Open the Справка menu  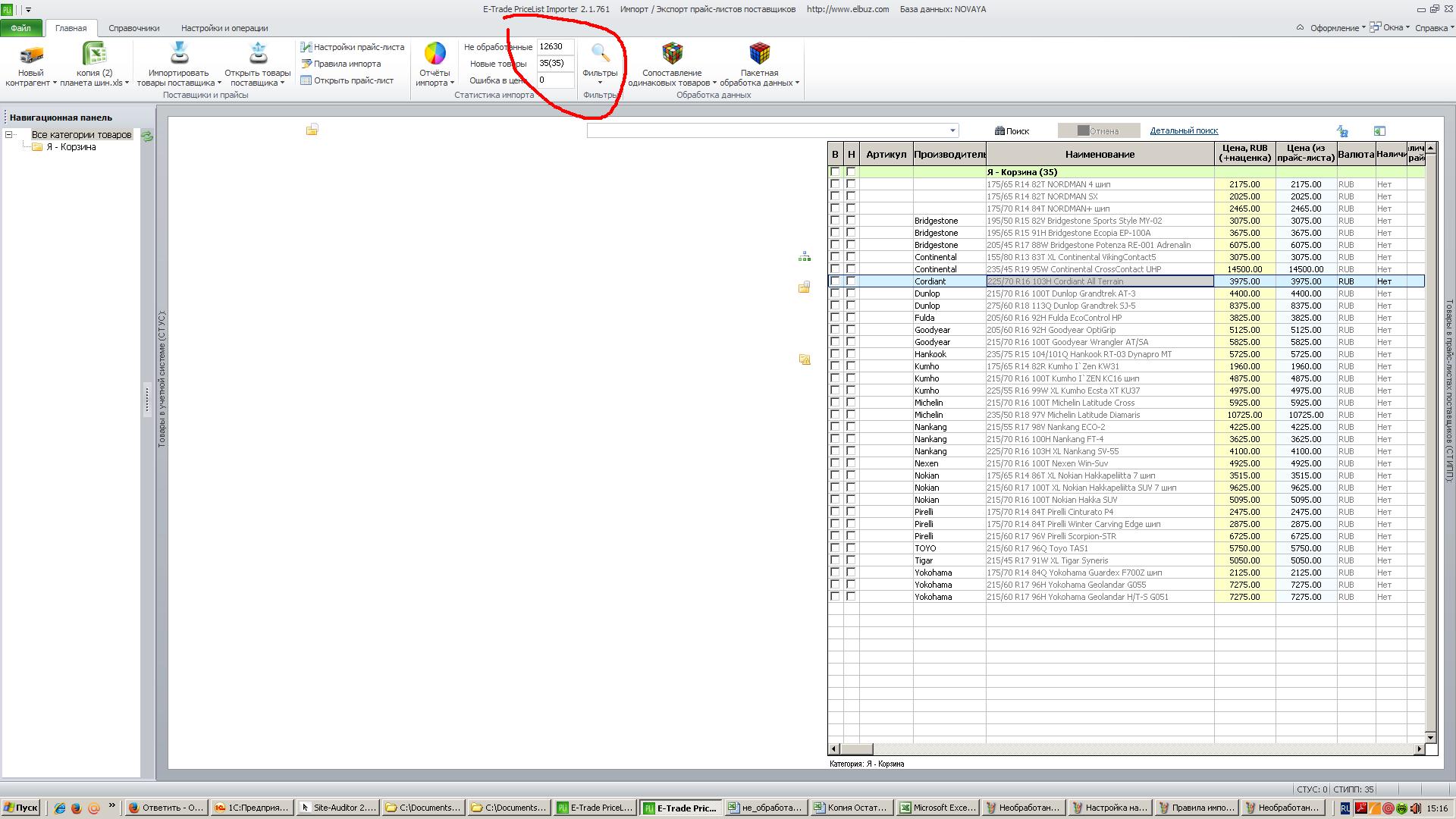point(1434,28)
